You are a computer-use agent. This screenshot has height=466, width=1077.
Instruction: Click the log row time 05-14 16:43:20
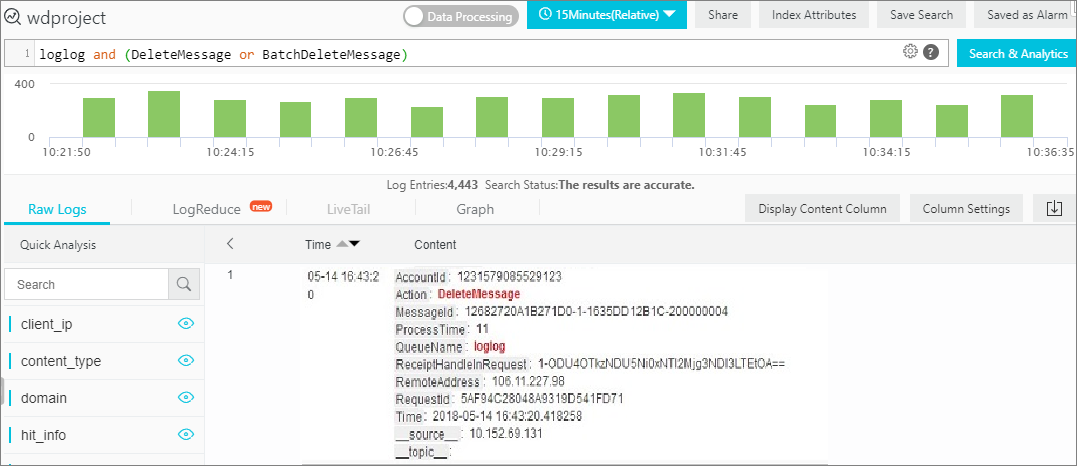click(343, 286)
